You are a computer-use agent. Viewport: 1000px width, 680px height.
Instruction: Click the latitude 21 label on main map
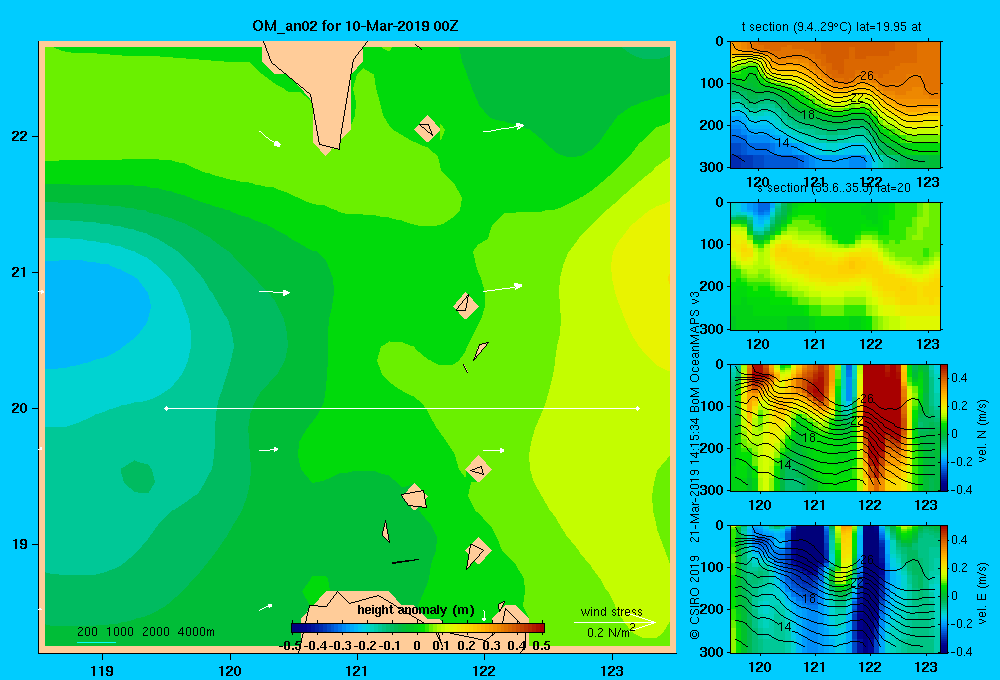[x=20, y=272]
